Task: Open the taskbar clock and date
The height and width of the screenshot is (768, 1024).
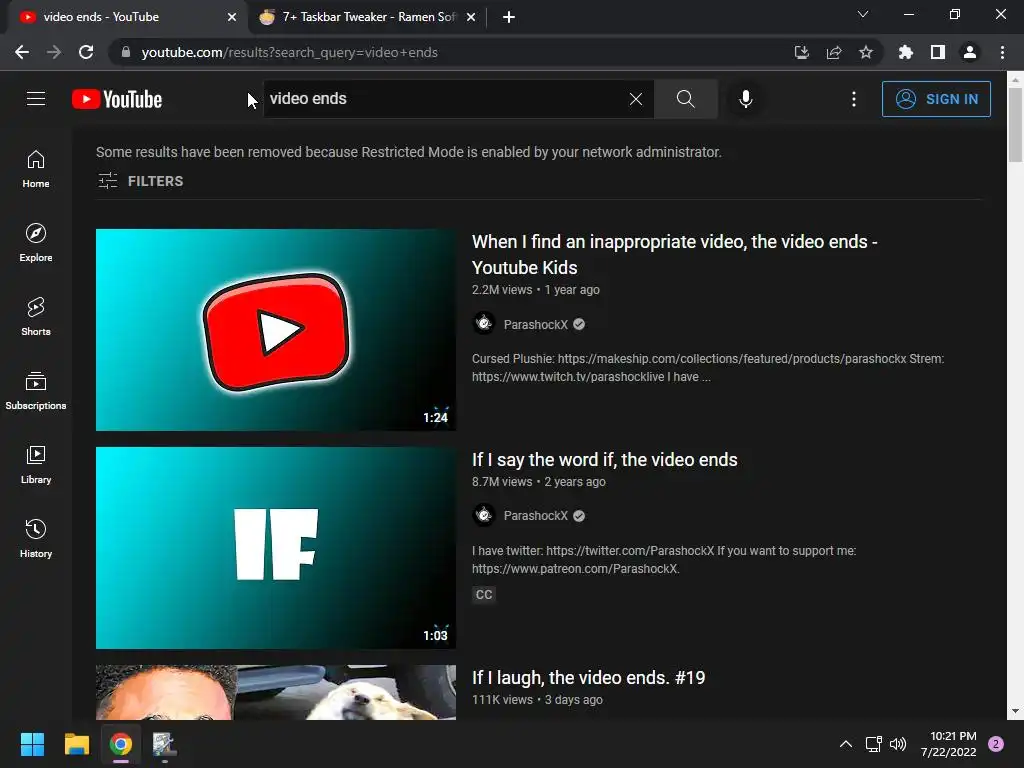Action: tap(948, 744)
